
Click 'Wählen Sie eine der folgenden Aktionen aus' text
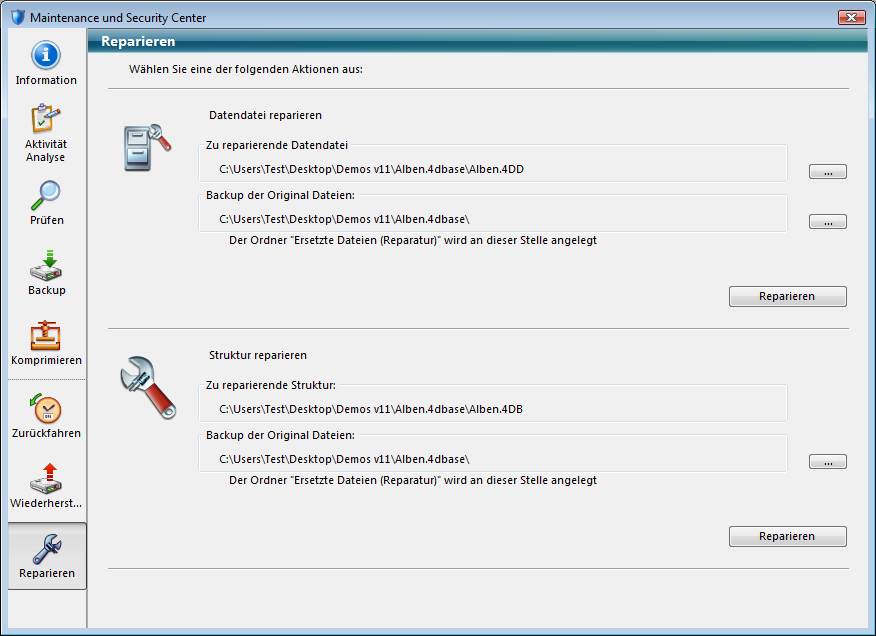pyautogui.click(x=246, y=69)
